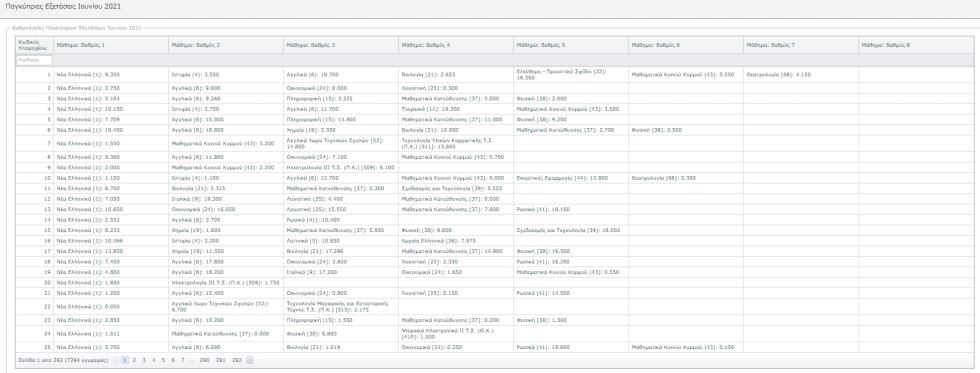Sort by Μάθημα: Βαθμός 7 column header
The height and width of the screenshot is (373, 980).
[801, 45]
